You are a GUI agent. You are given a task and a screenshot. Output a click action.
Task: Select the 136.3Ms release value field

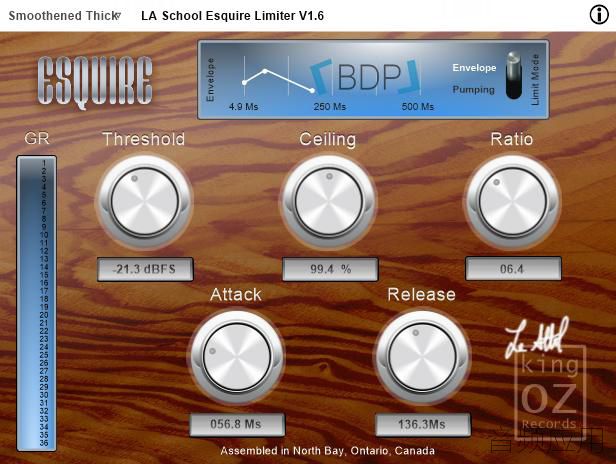click(x=423, y=424)
